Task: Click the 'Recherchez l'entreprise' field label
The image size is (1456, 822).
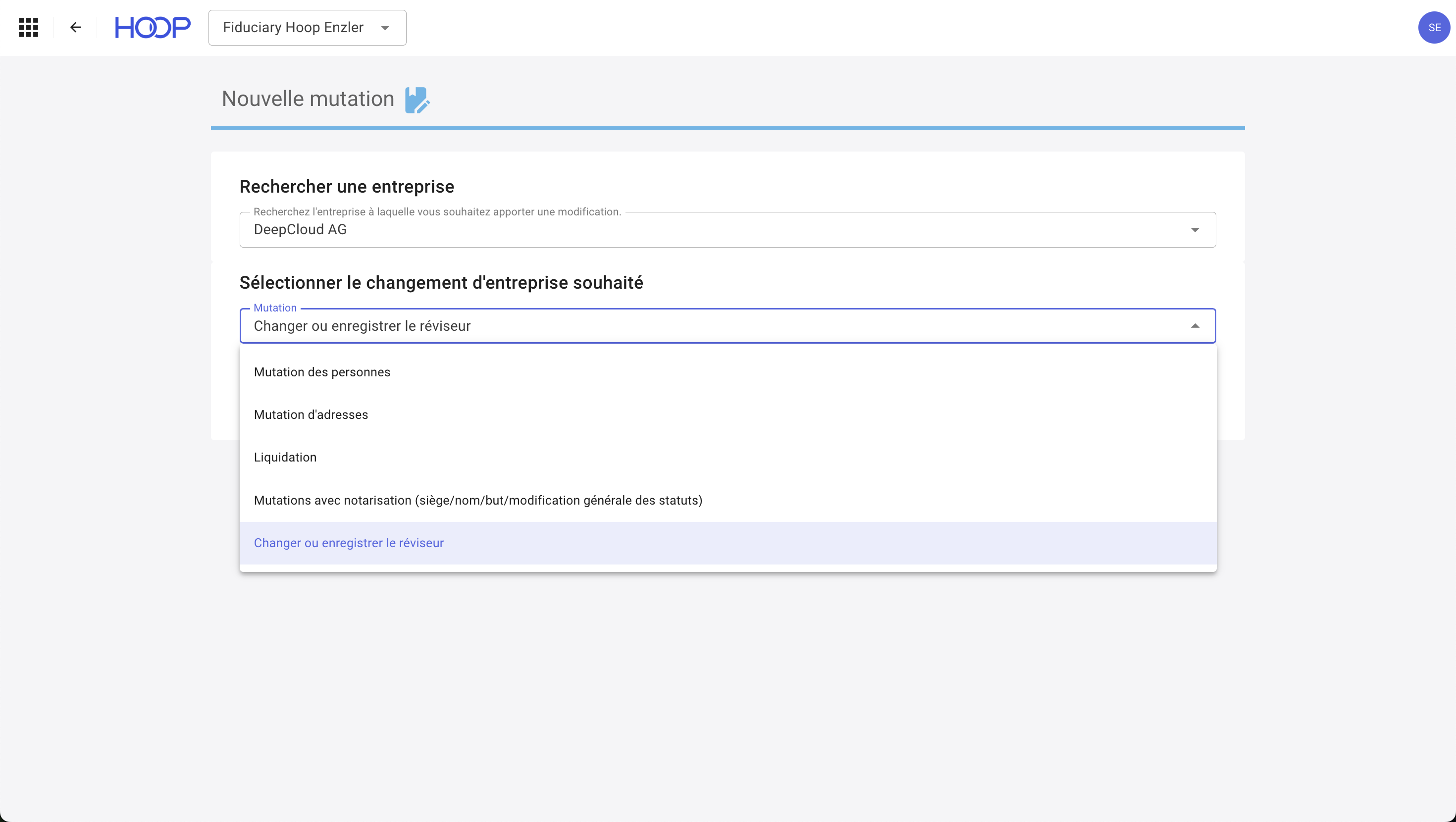Action: coord(437,212)
